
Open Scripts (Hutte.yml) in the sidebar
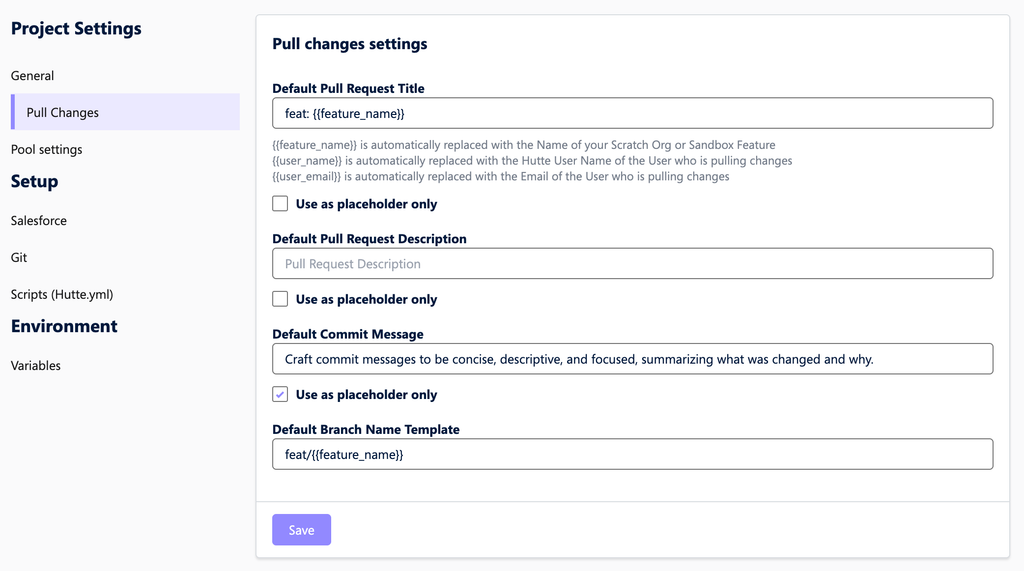pyautogui.click(x=62, y=295)
